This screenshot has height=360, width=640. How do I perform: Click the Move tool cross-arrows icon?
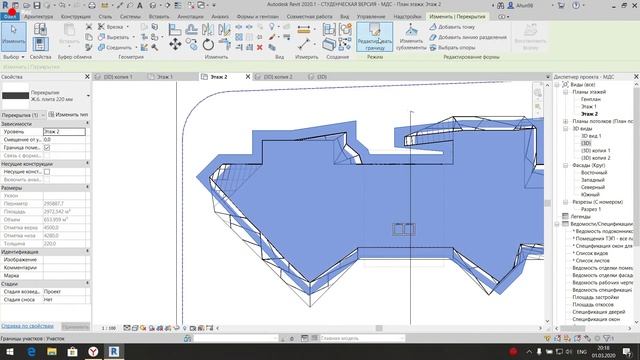coord(175,44)
